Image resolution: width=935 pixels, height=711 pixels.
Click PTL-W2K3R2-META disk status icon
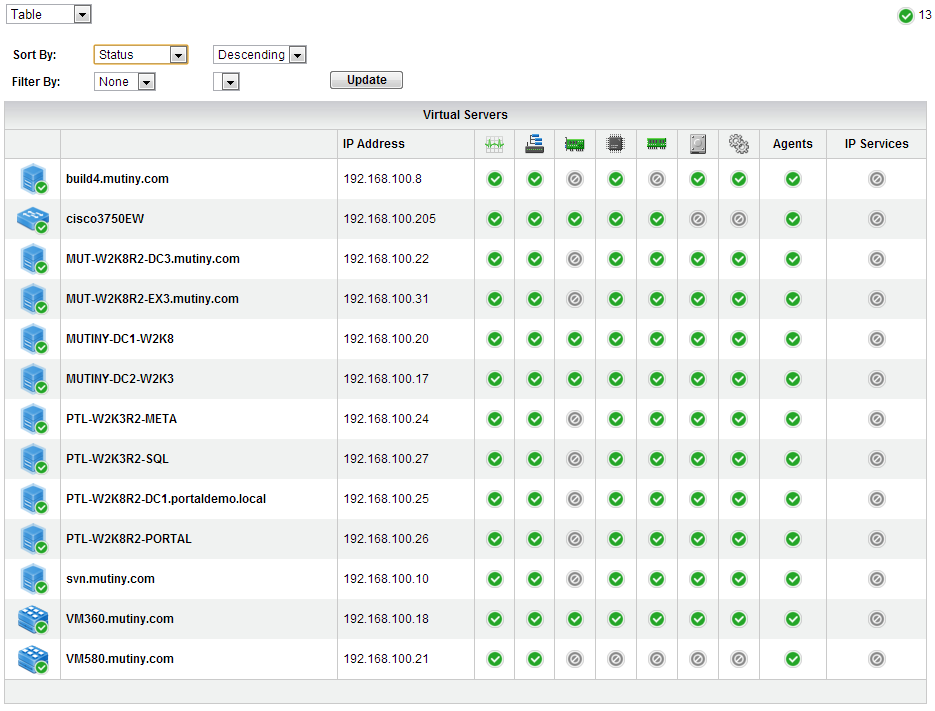[x=698, y=419]
